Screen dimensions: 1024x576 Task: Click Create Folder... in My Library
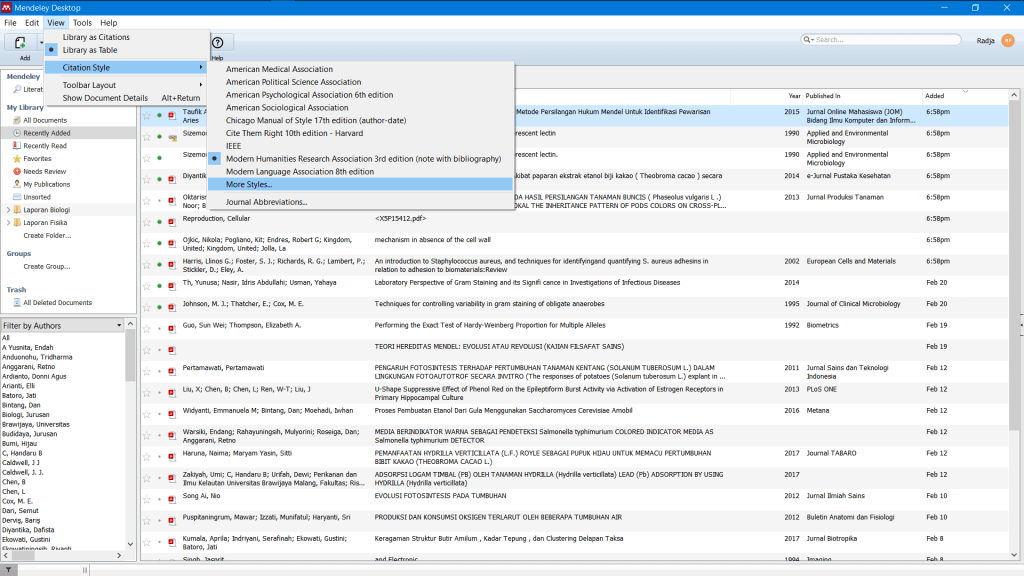click(x=47, y=236)
